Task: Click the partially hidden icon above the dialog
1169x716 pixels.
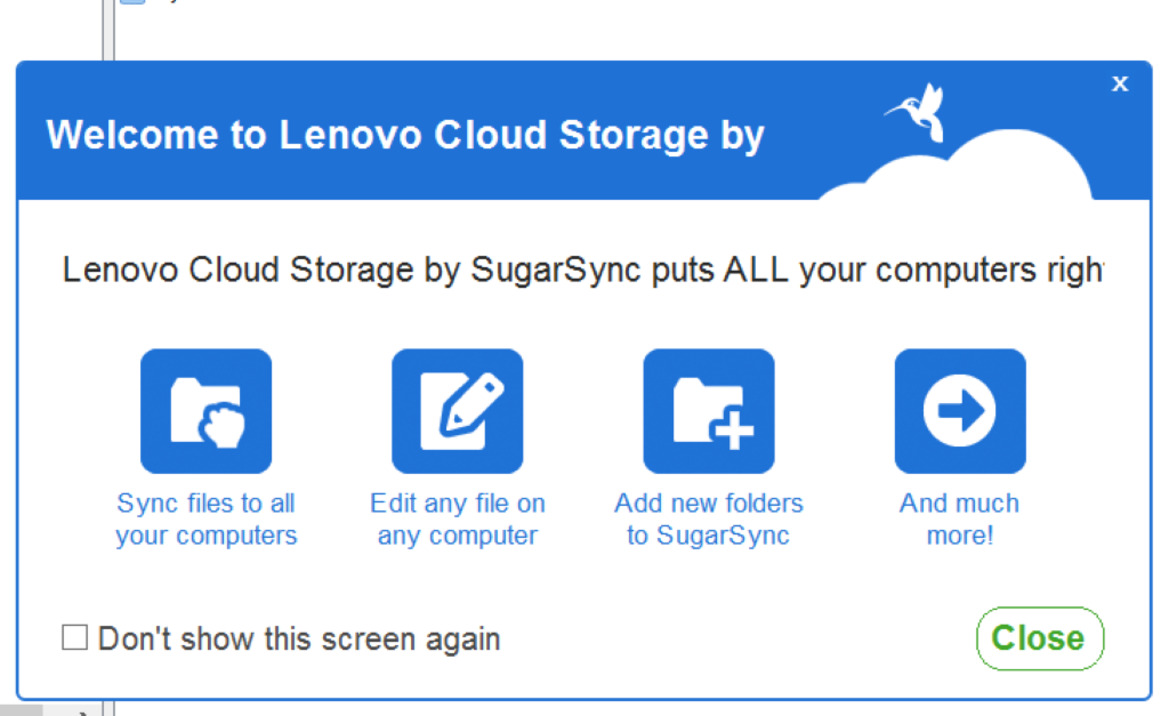Action: (x=133, y=2)
